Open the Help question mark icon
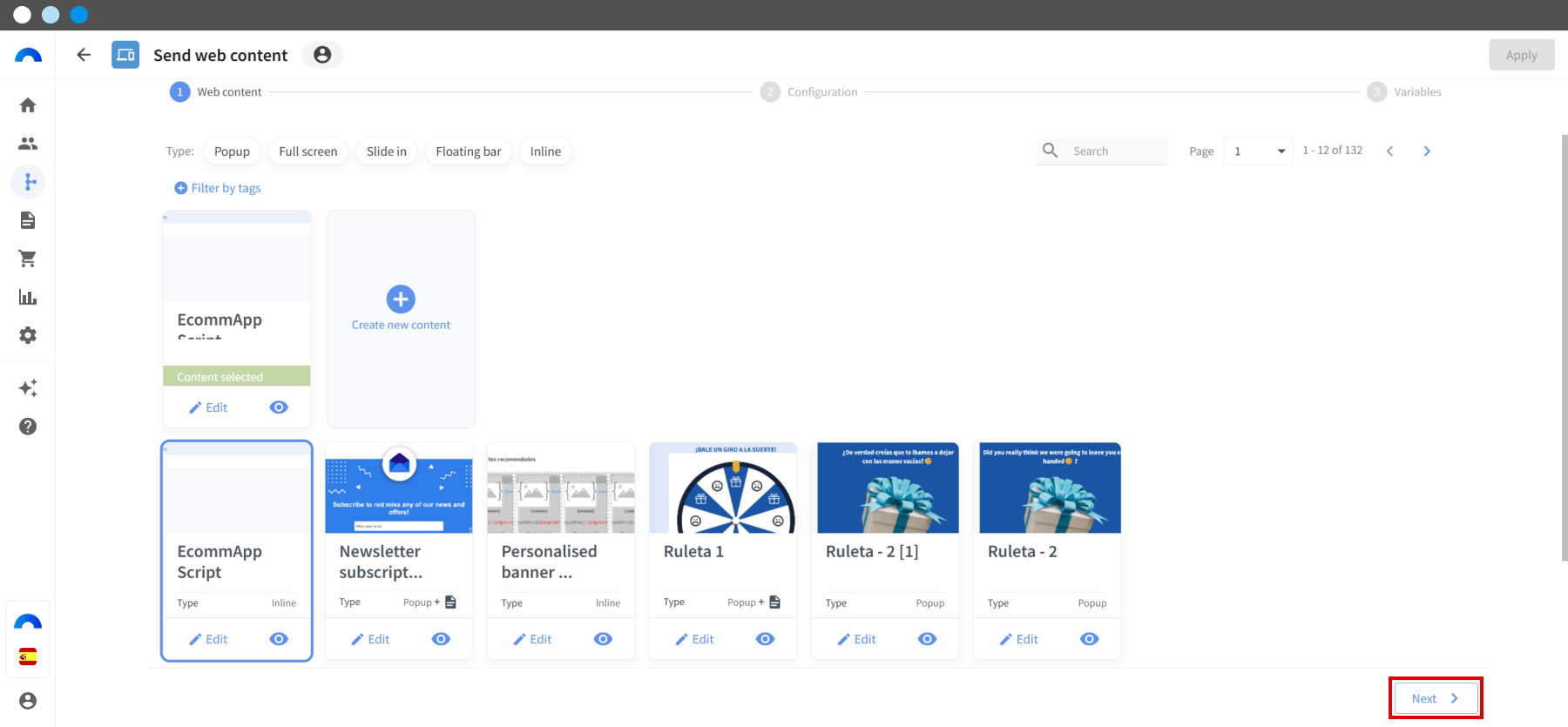 point(28,427)
